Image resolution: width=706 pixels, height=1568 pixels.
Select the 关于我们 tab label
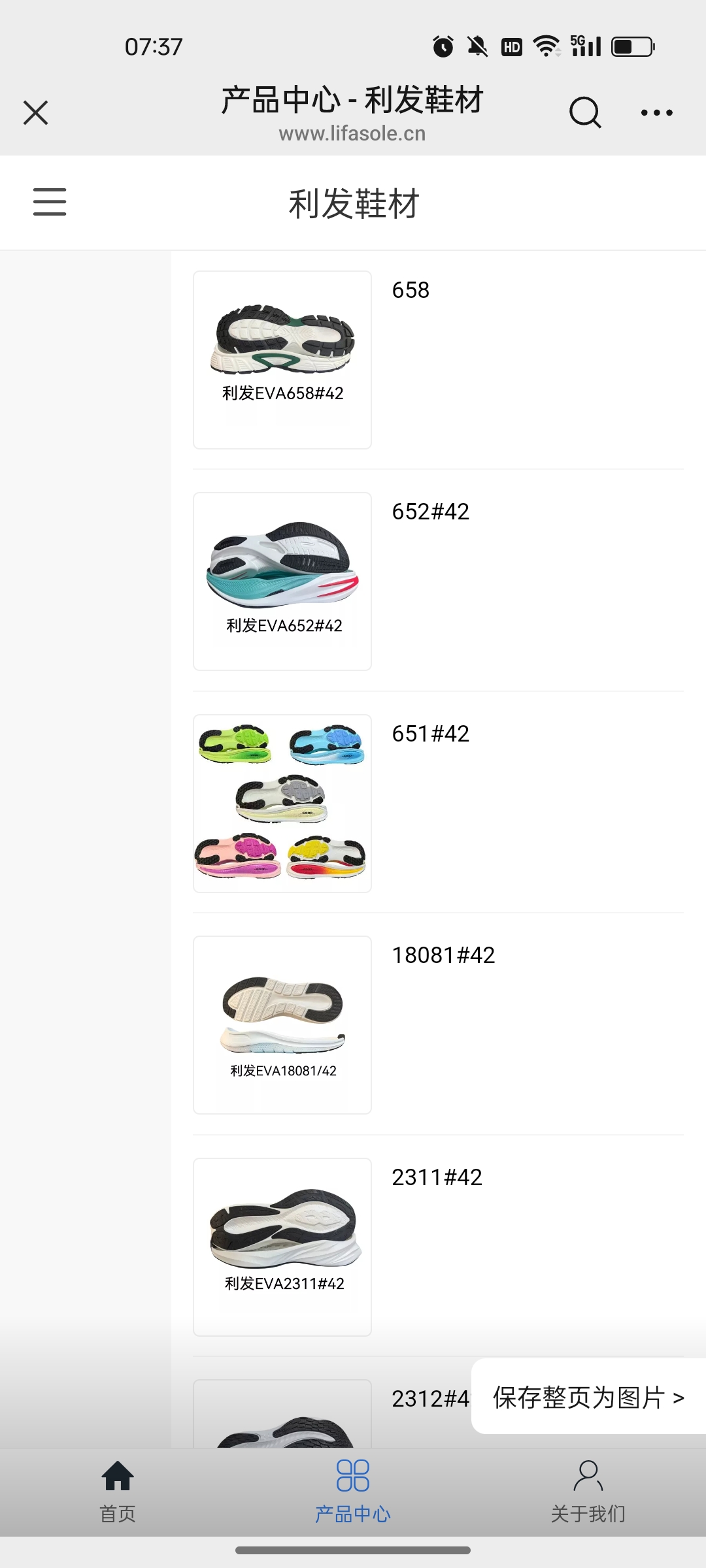tap(588, 1514)
